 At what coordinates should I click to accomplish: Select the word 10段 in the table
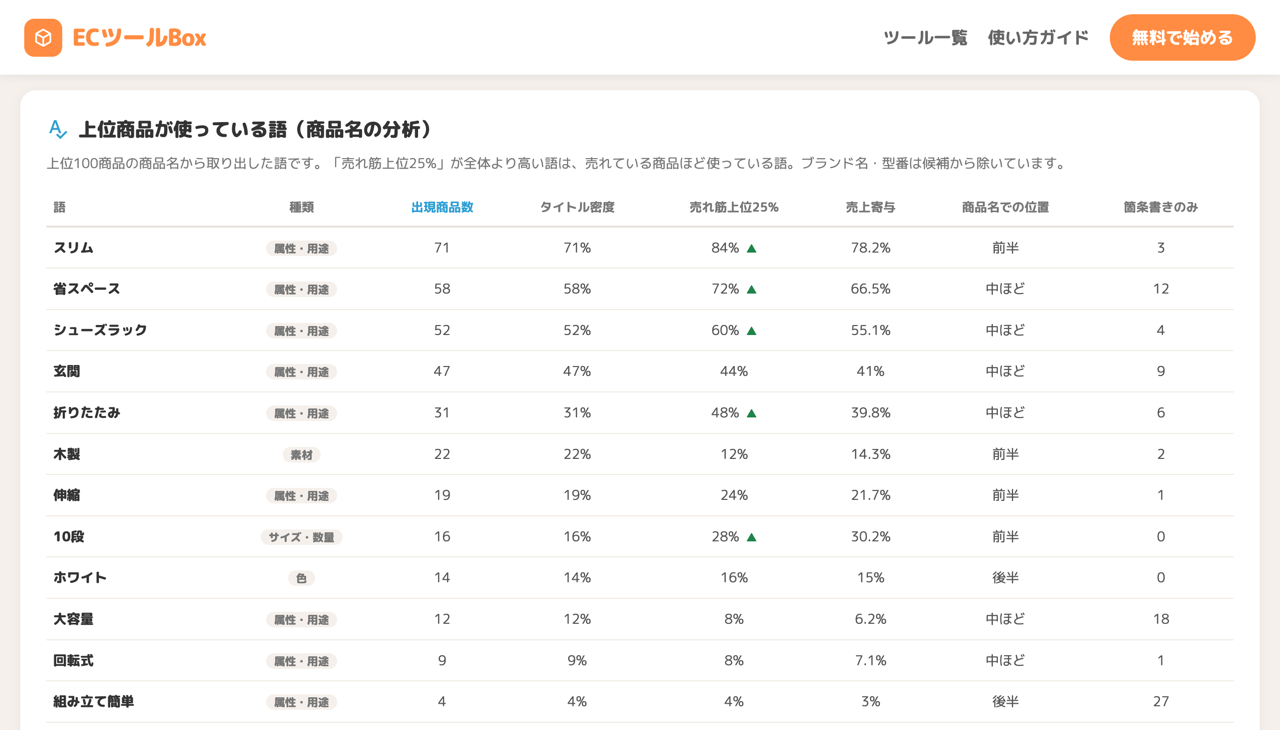pos(69,537)
